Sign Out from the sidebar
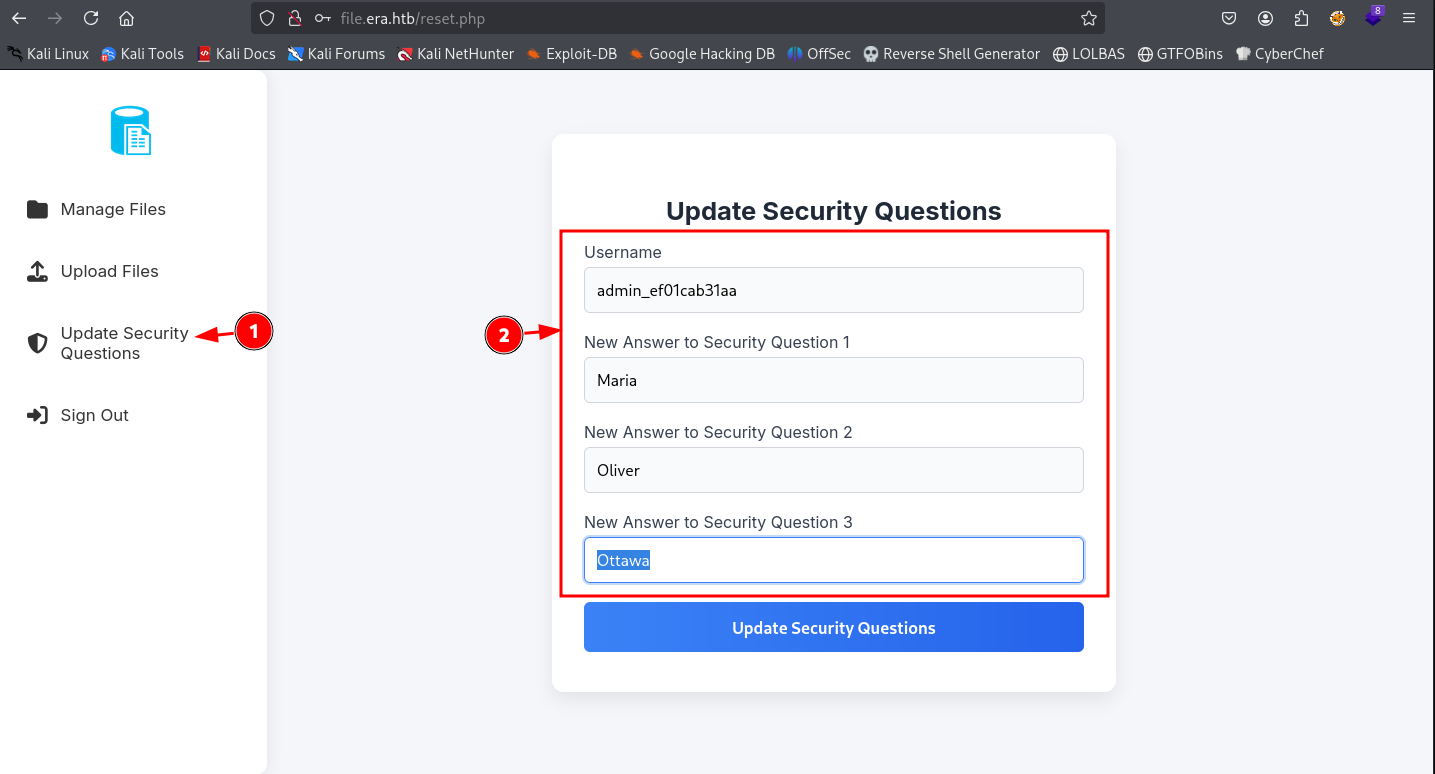The width and height of the screenshot is (1435, 774). (94, 415)
